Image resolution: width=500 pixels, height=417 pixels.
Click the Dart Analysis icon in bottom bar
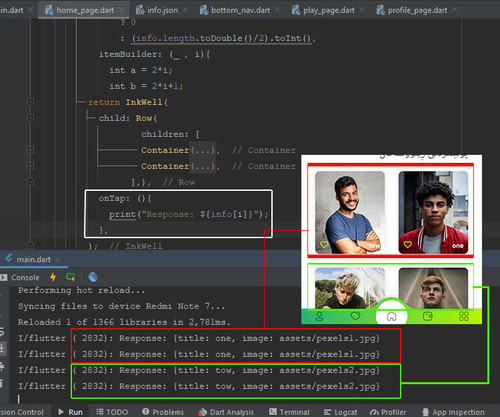[x=202, y=412]
